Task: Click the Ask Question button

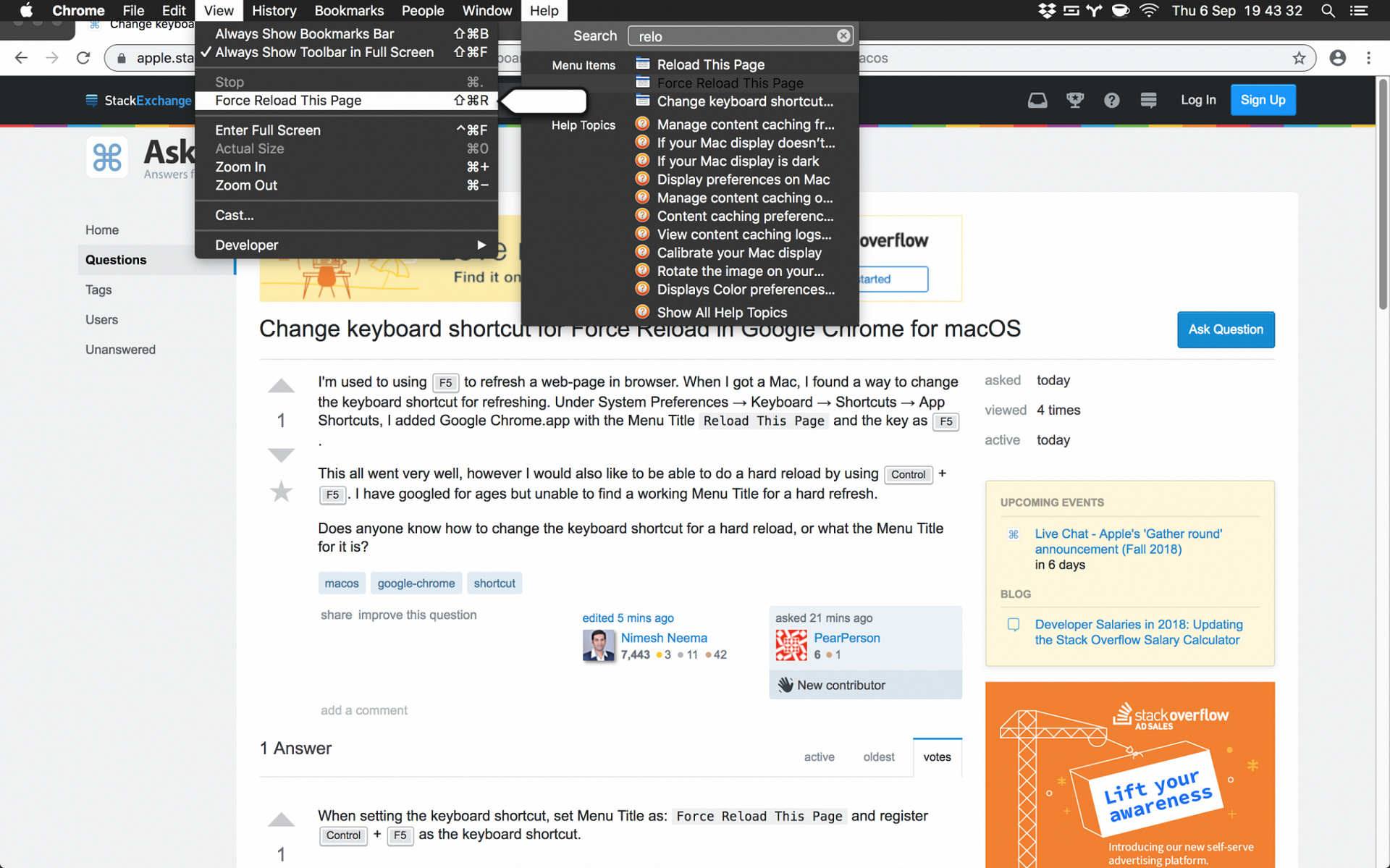Action: pos(1225,329)
